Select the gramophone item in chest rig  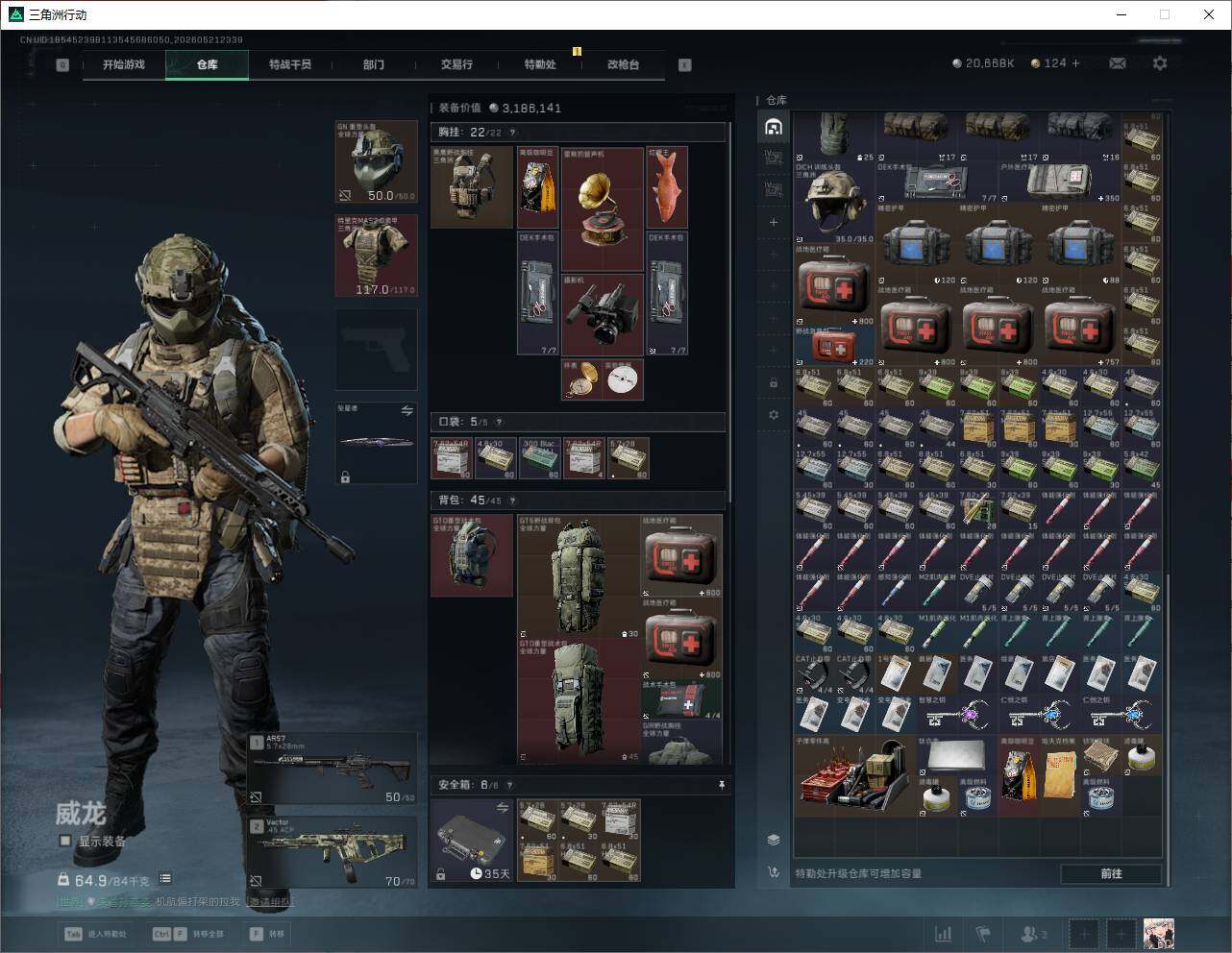pyautogui.click(x=603, y=209)
